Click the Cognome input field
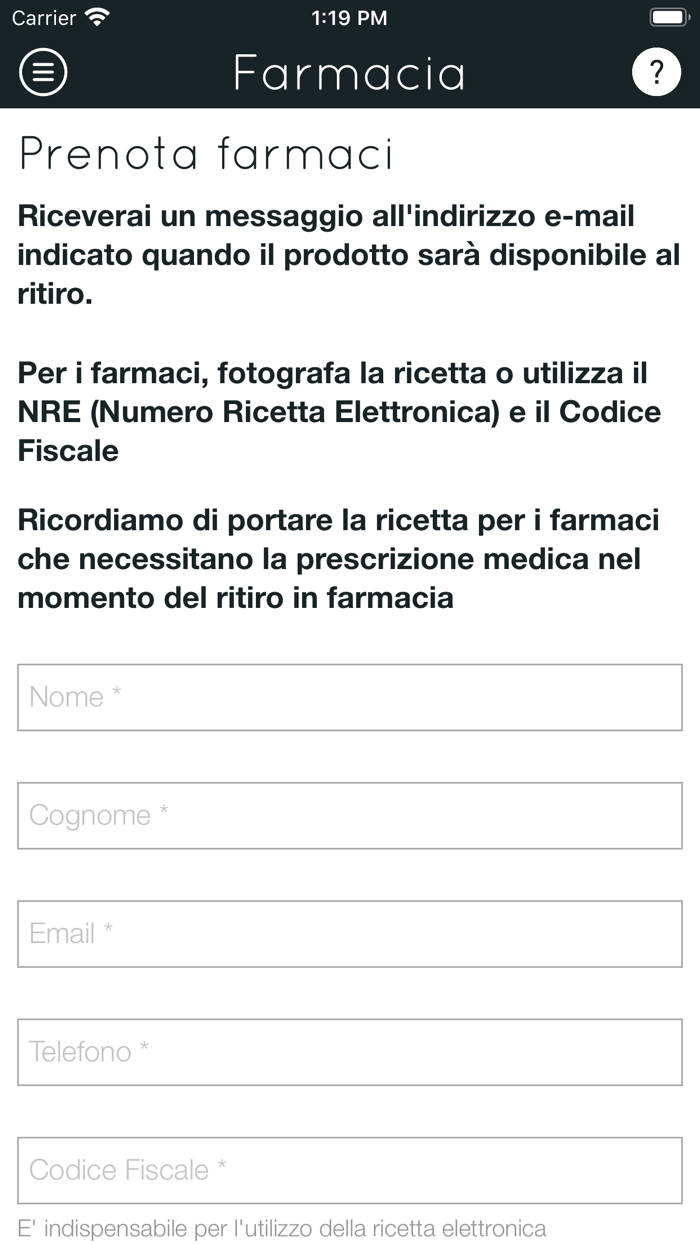This screenshot has width=700, height=1244. pos(349,815)
